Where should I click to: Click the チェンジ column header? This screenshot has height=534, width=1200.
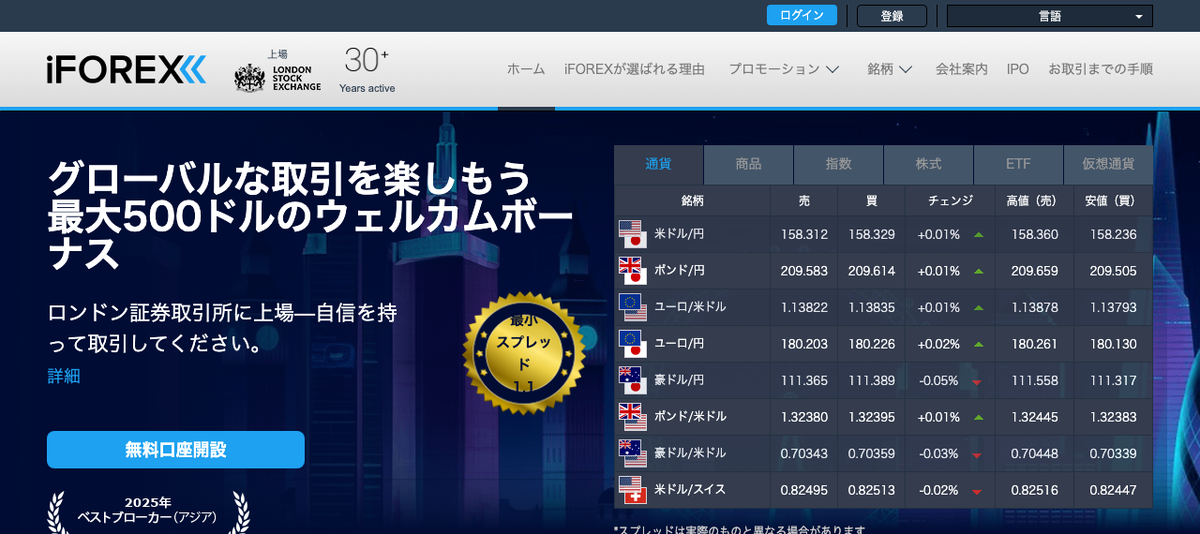(950, 200)
